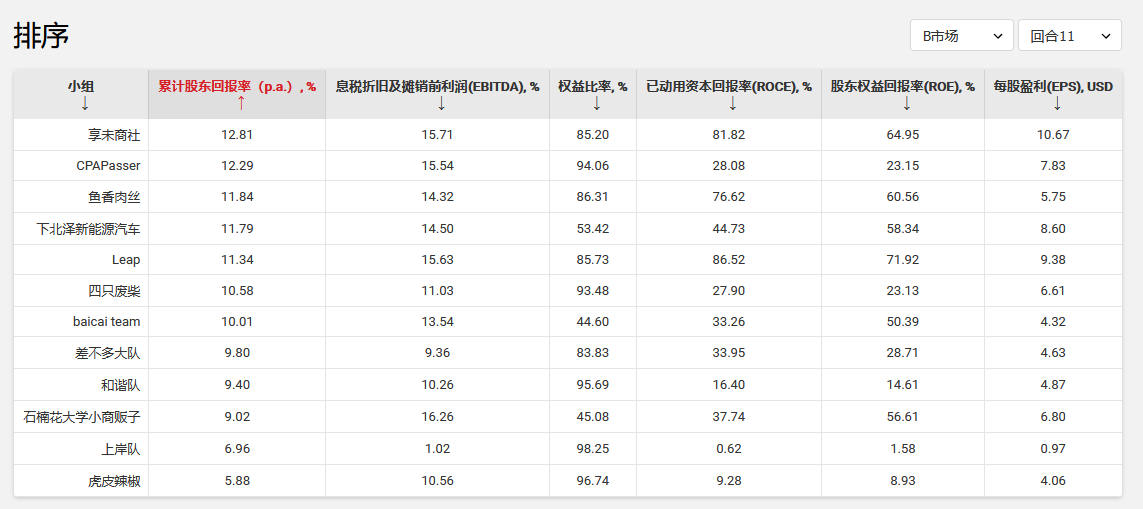Click the Leap team name cell
The image size is (1143, 509).
point(126,260)
